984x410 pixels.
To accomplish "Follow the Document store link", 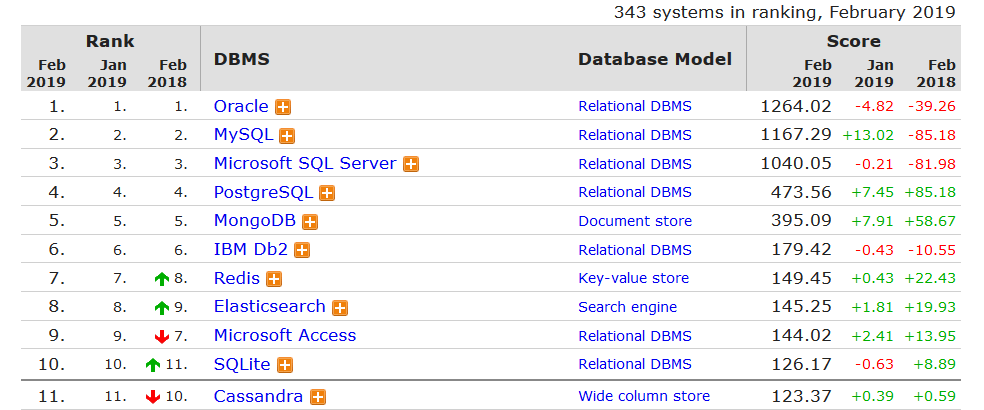I will (635, 222).
